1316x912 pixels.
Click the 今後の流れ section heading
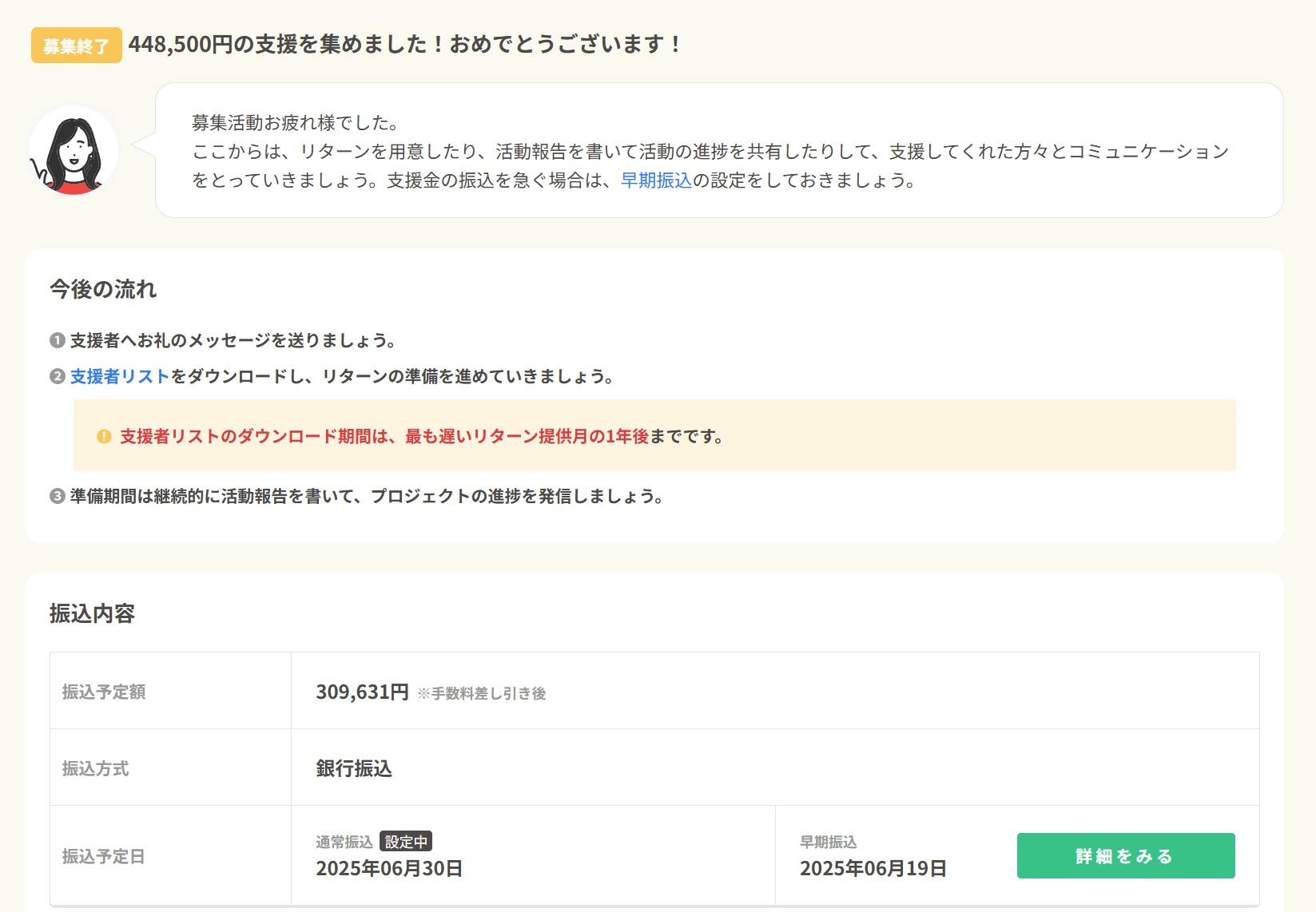pyautogui.click(x=103, y=289)
